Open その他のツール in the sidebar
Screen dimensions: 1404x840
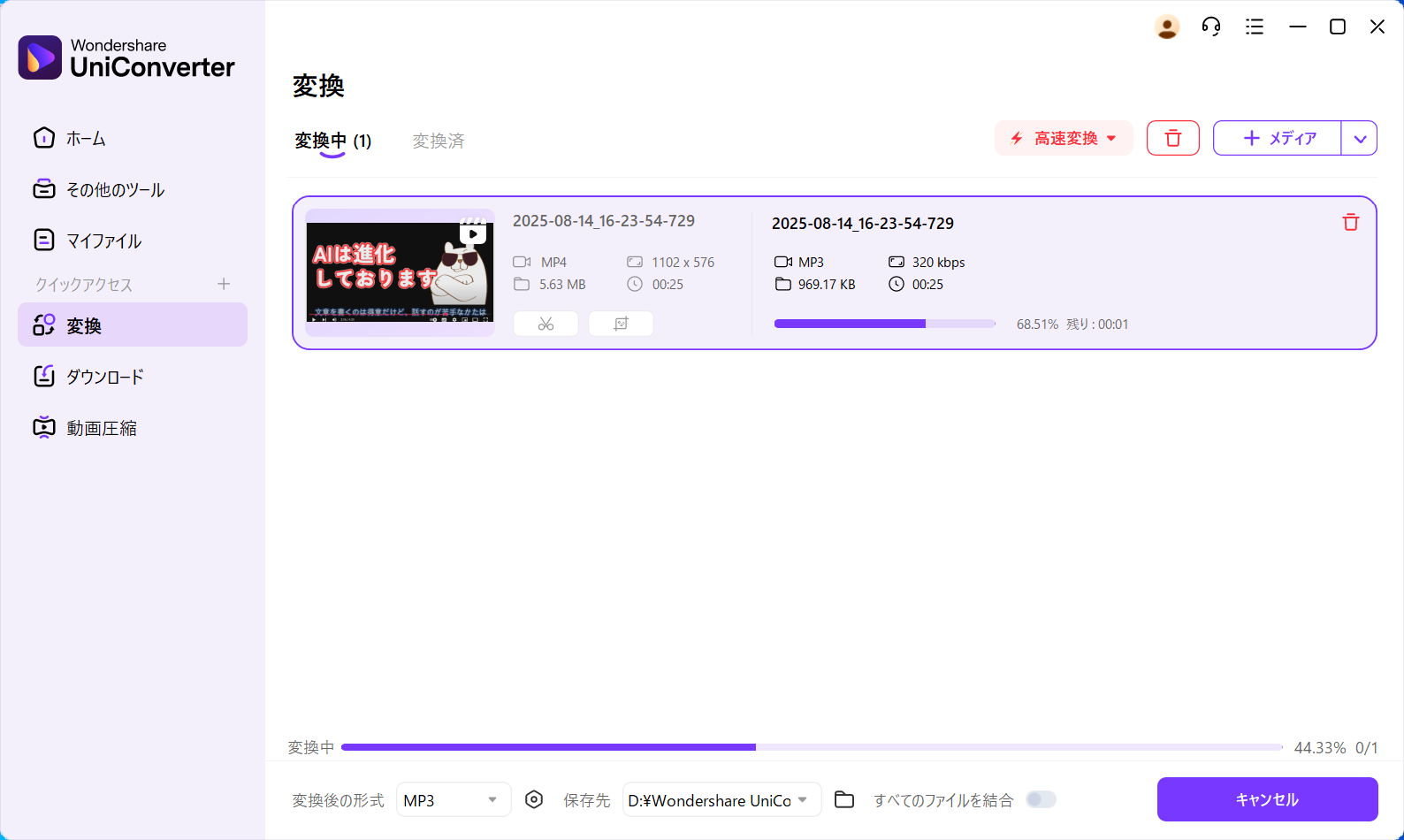[133, 190]
